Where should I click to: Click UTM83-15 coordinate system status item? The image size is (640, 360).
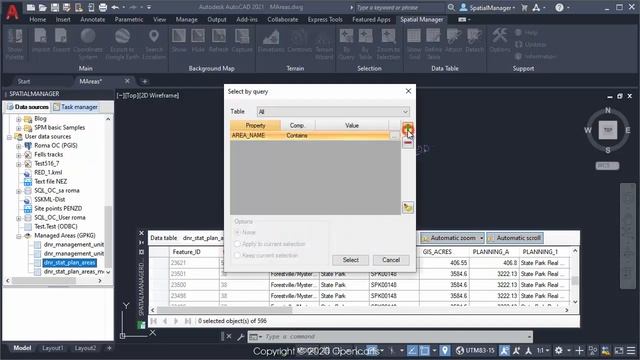pos(475,351)
